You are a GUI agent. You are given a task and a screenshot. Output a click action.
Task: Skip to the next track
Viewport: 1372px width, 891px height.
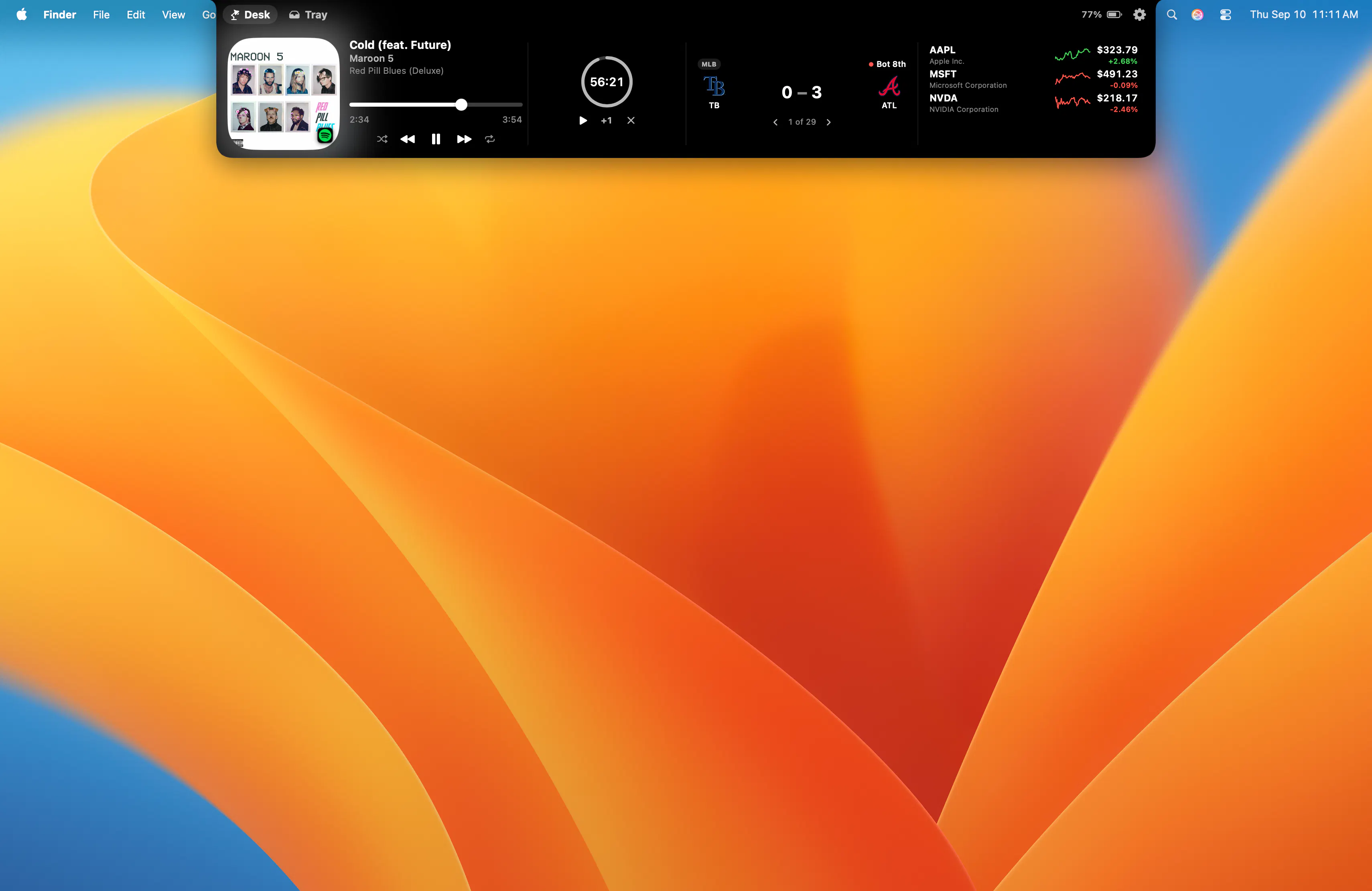click(x=464, y=139)
